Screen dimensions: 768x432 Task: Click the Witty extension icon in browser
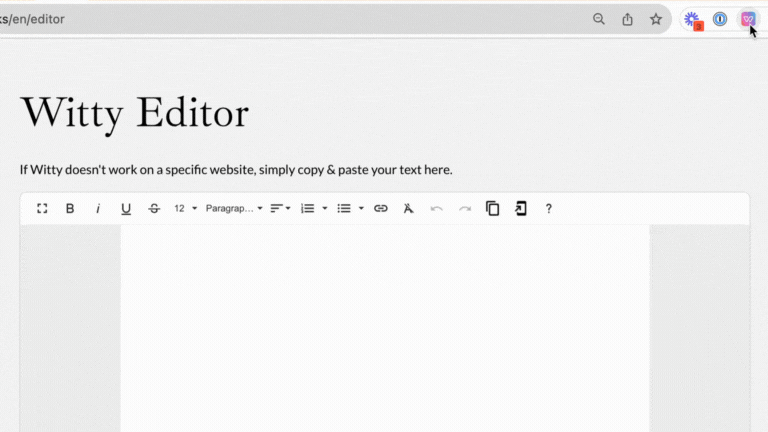748,19
